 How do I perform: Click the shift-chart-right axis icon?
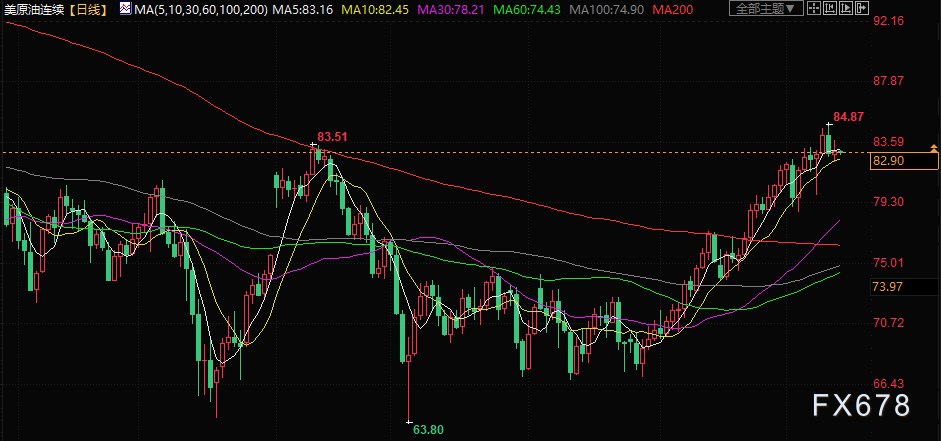click(846, 8)
